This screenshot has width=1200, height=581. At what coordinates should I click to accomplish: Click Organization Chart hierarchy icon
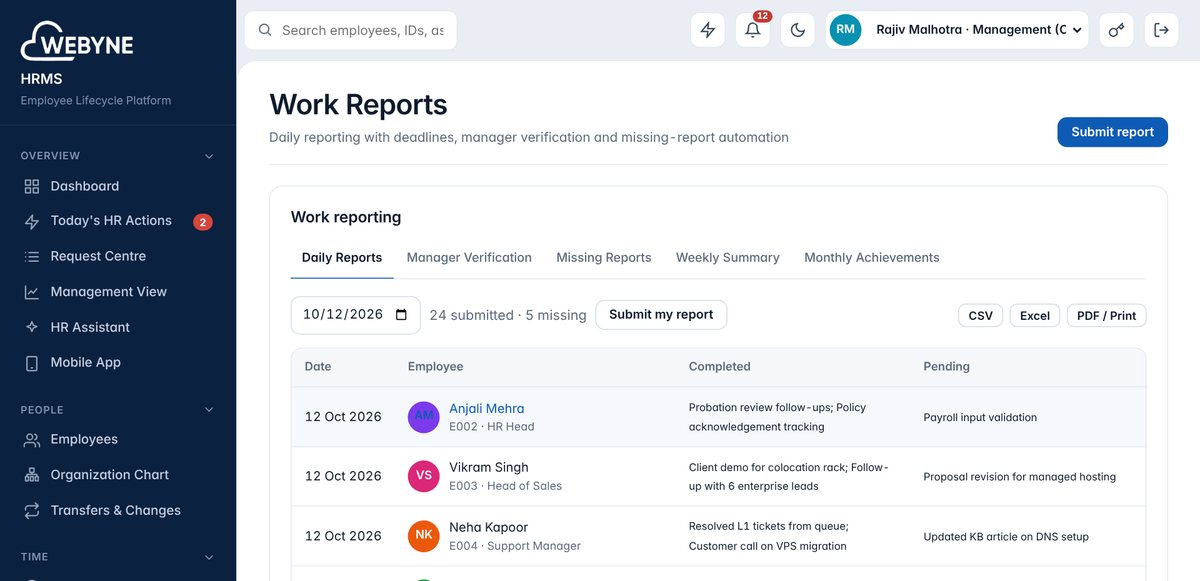coord(32,475)
